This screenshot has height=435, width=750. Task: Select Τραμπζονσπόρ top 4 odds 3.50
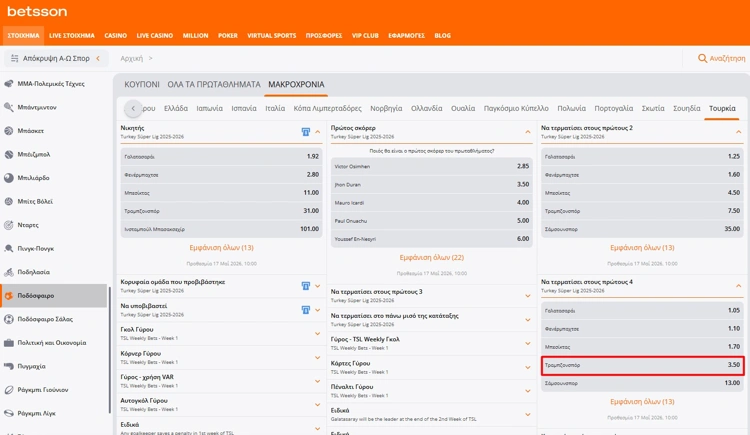pos(642,365)
